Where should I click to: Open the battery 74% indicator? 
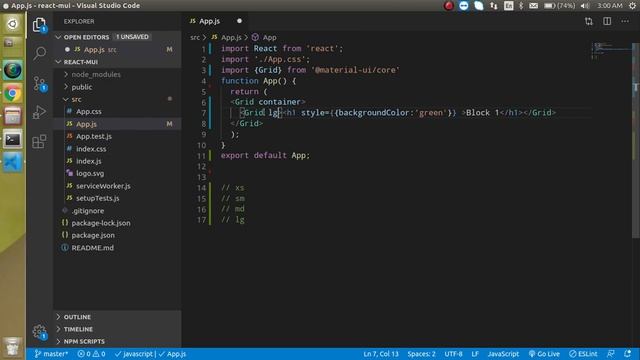(x=560, y=6)
